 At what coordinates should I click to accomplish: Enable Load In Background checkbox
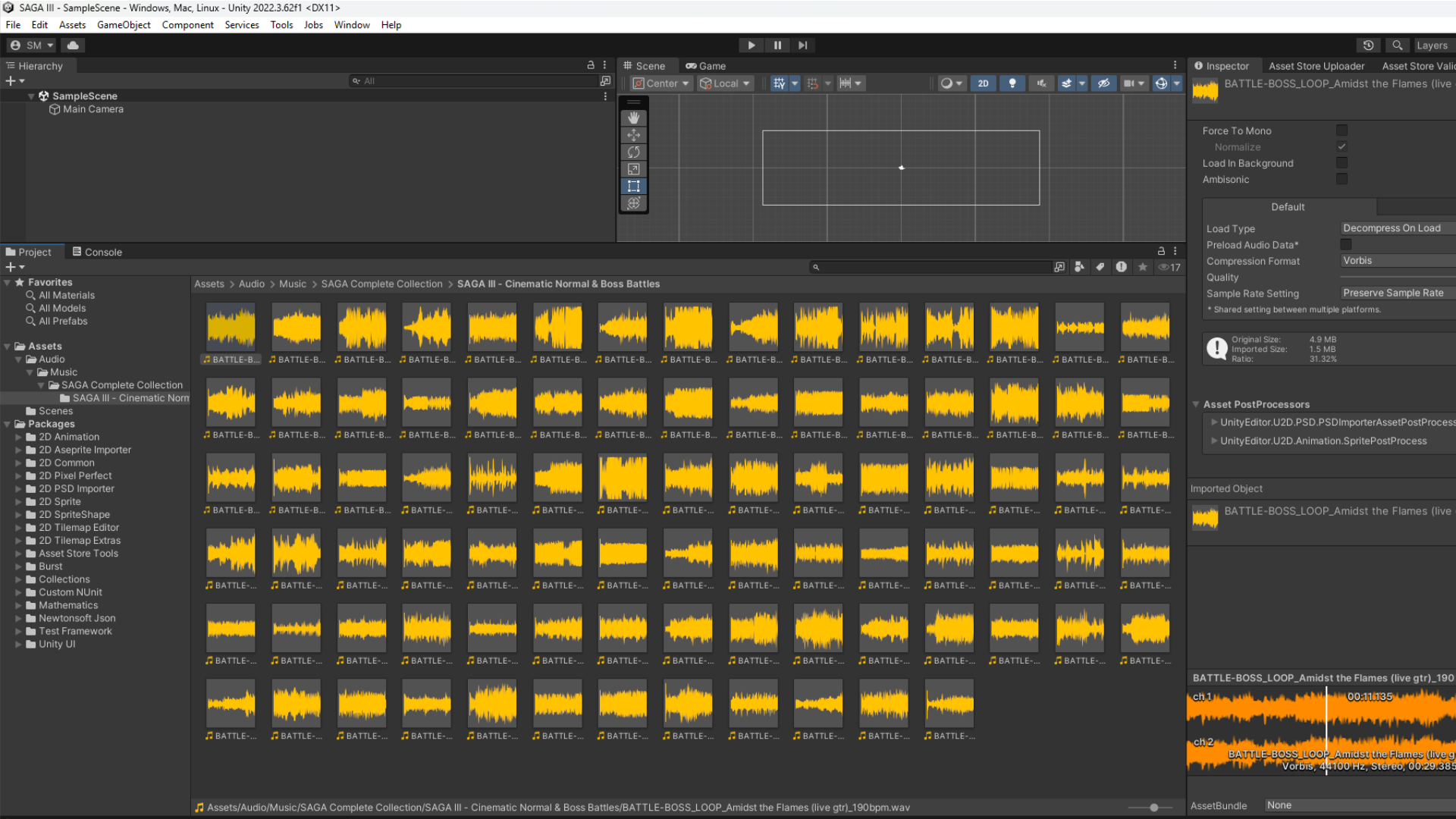point(1341,163)
